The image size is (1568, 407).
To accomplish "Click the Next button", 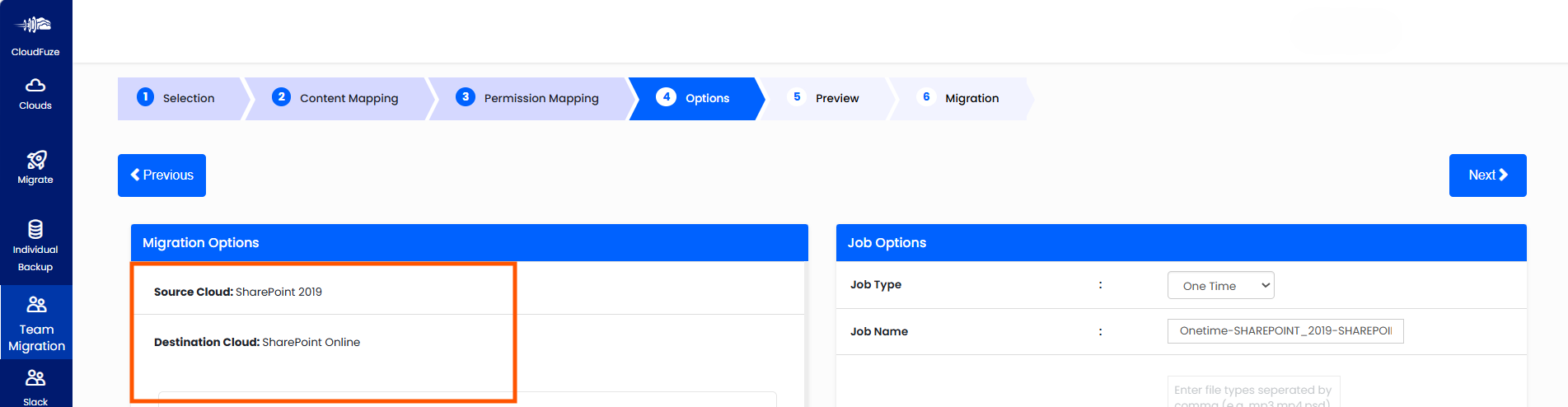I will point(1487,175).
